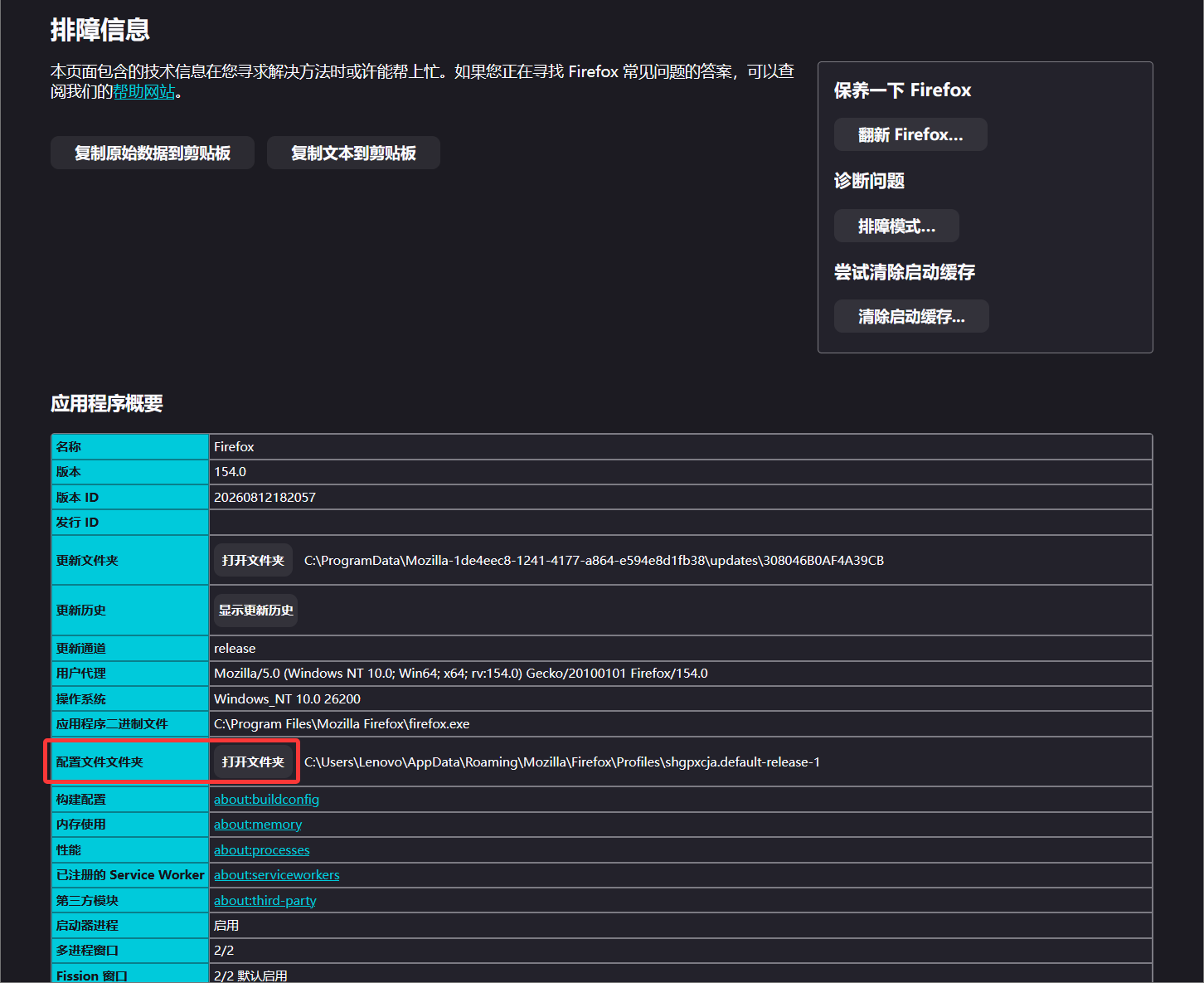
Task: Click the 清除启动缓存... button
Action: click(911, 316)
